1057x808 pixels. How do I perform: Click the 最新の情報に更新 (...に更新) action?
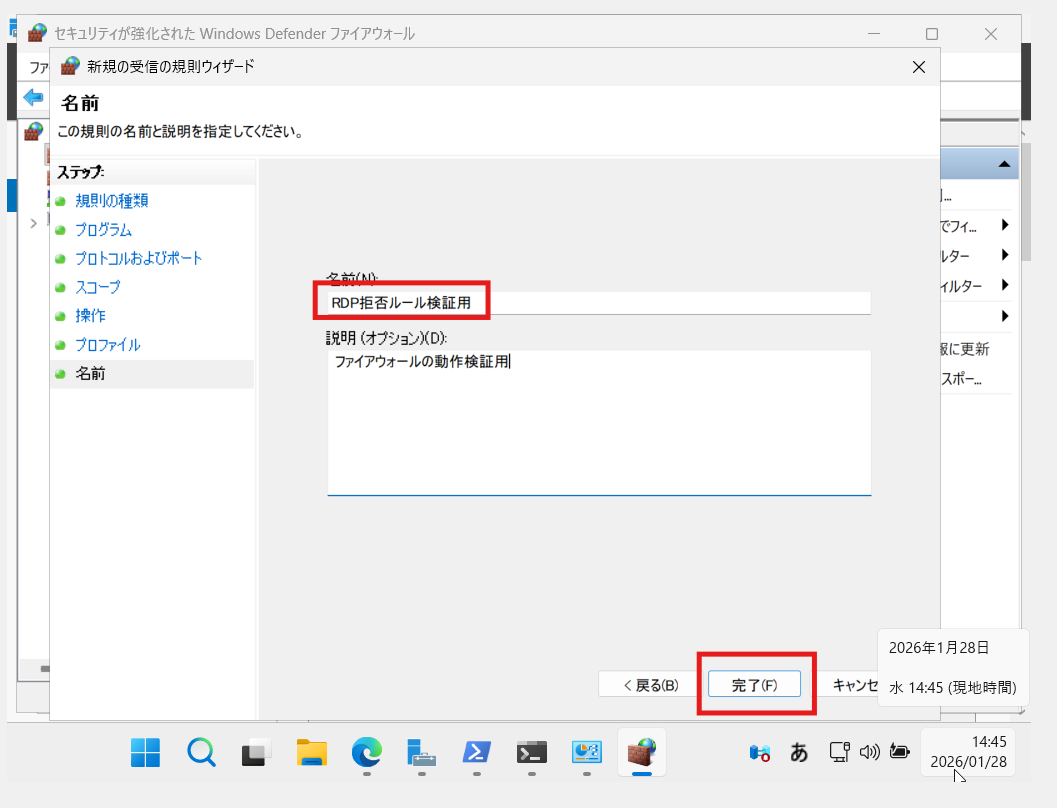(965, 349)
